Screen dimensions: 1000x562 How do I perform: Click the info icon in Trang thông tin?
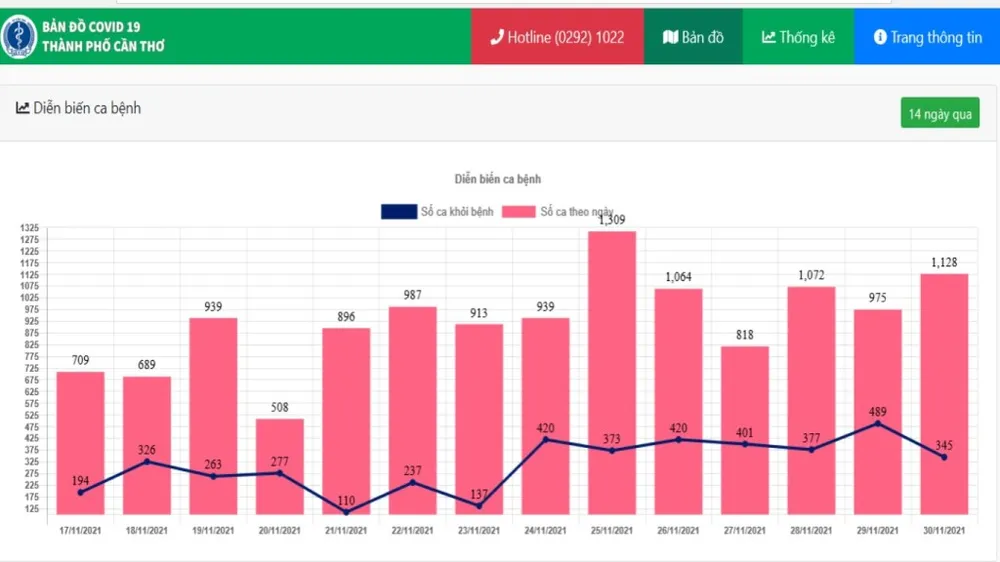coord(880,37)
